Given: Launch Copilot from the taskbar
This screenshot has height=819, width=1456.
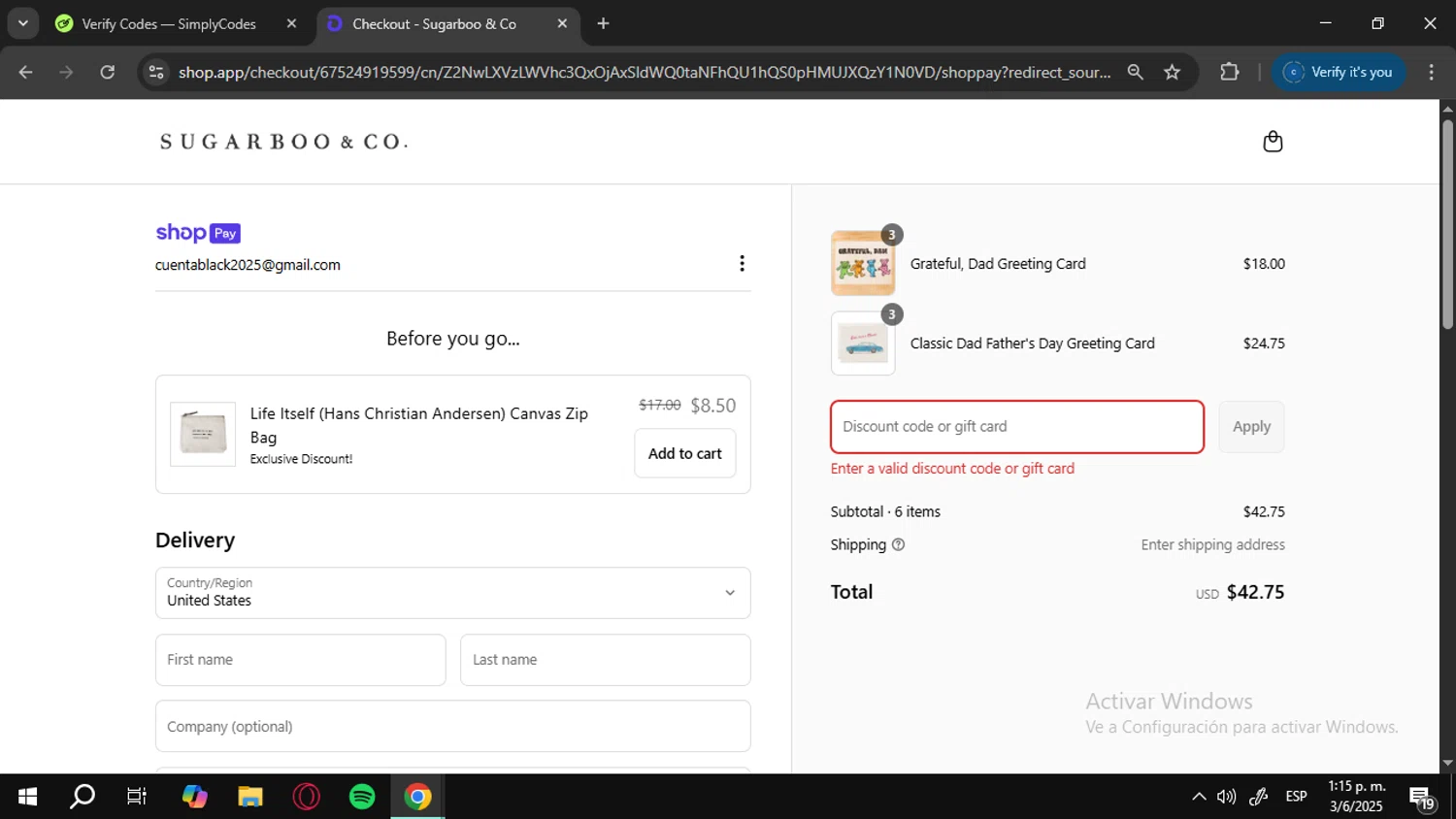Looking at the screenshot, I should tap(194, 797).
